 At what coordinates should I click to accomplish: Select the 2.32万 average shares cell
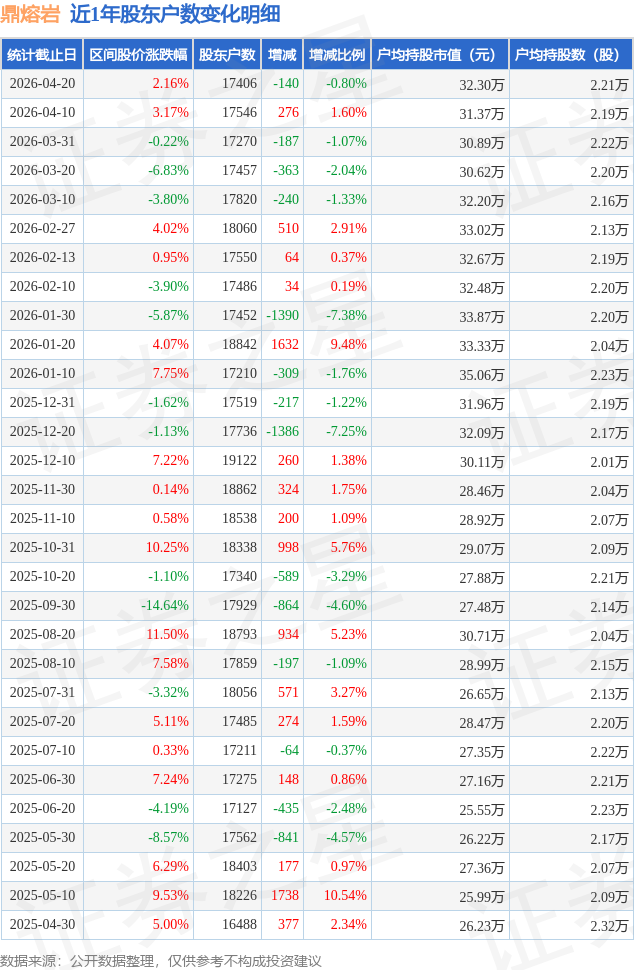point(608,926)
